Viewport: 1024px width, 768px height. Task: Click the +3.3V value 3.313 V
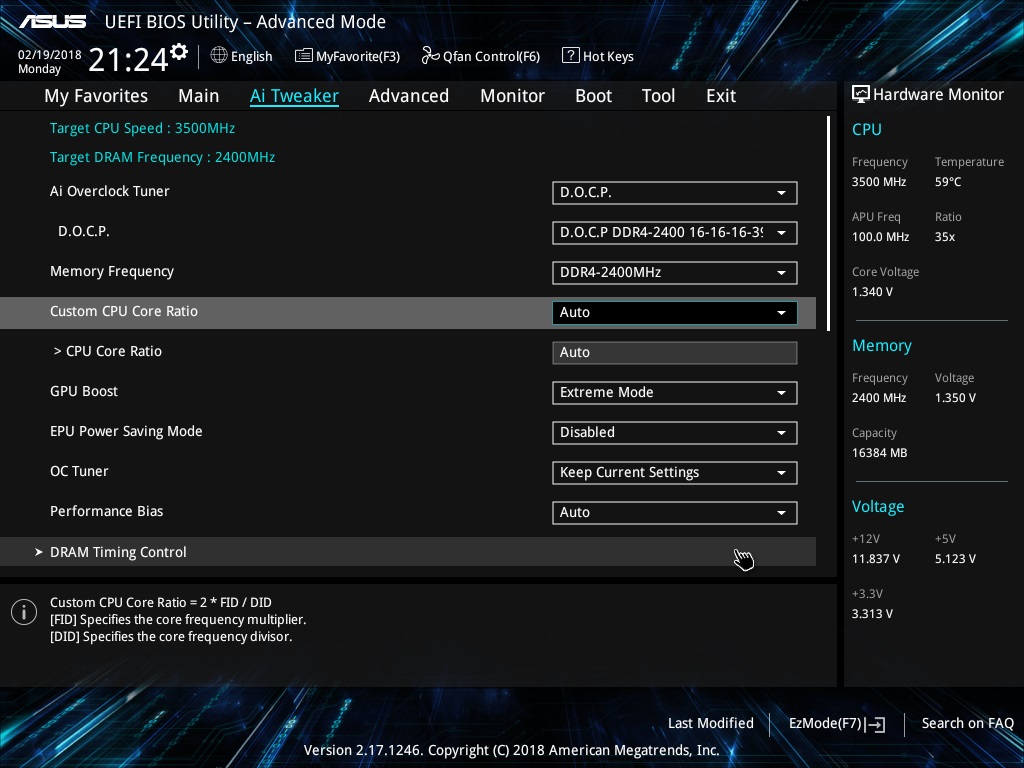click(872, 614)
